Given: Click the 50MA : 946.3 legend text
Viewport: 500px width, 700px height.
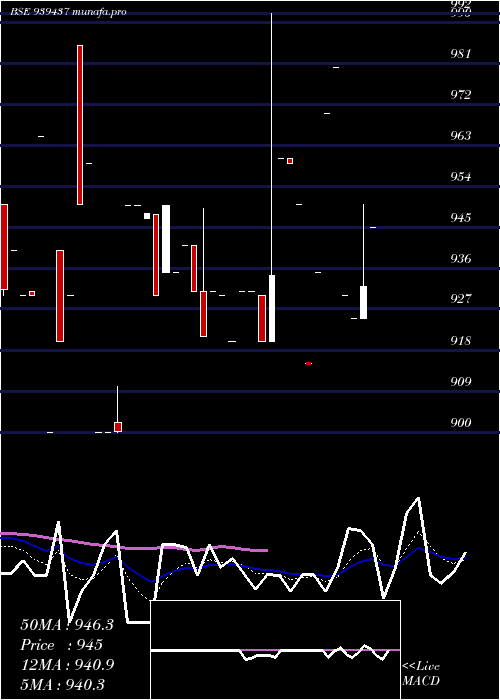Looking at the screenshot, I should [67, 625].
